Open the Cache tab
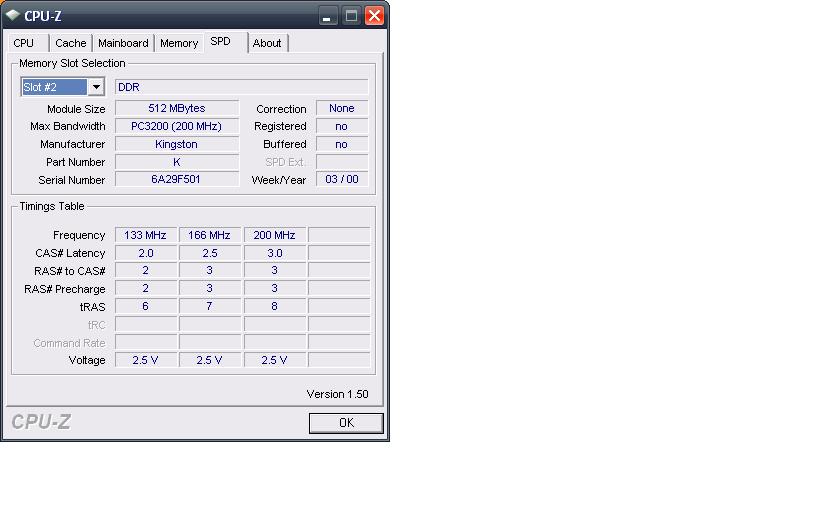 pyautogui.click(x=71, y=43)
